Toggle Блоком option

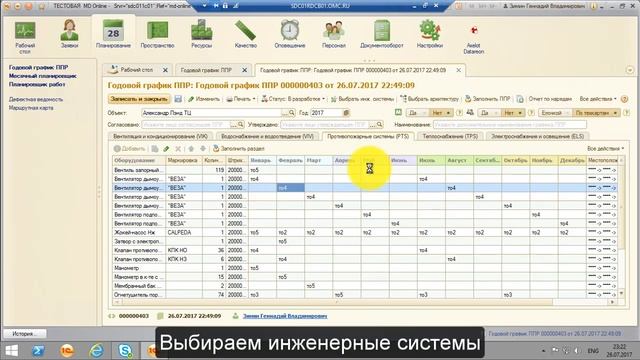(x=555, y=113)
